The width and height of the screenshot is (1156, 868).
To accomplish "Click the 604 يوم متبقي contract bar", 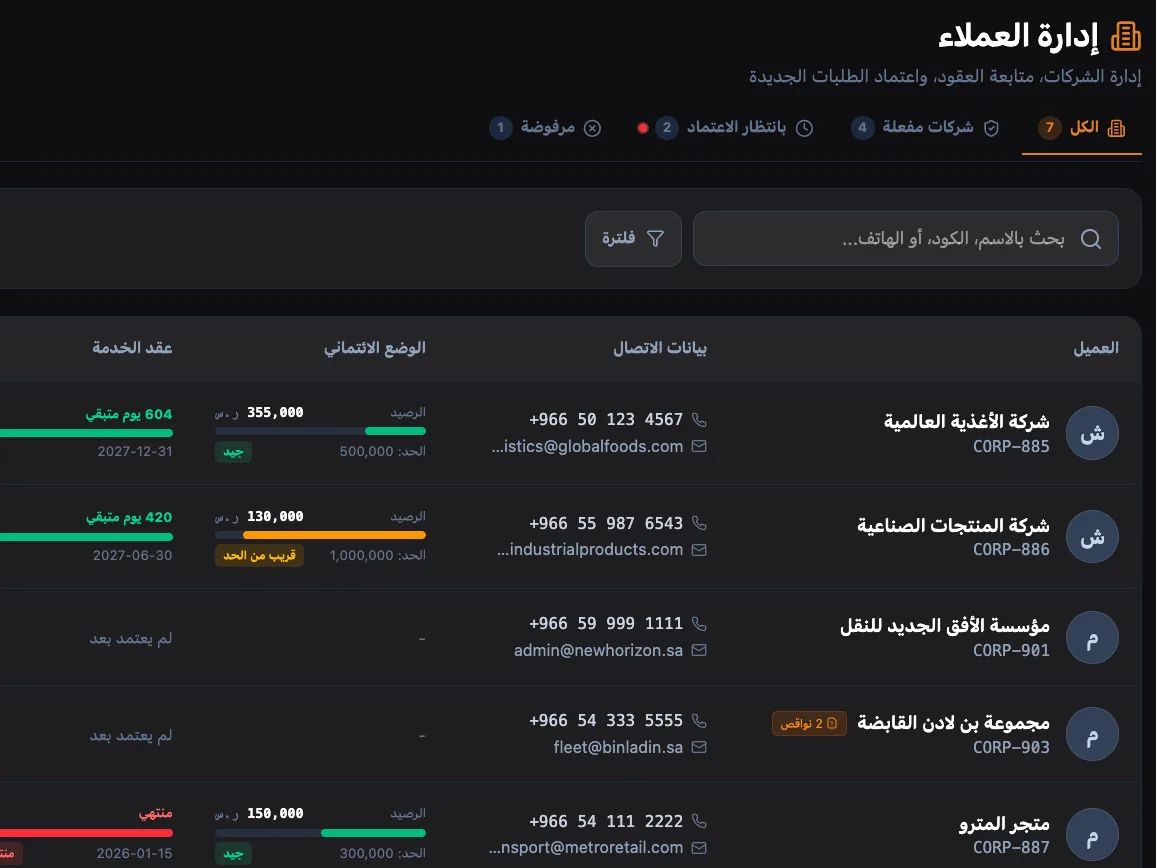I will pos(86,433).
